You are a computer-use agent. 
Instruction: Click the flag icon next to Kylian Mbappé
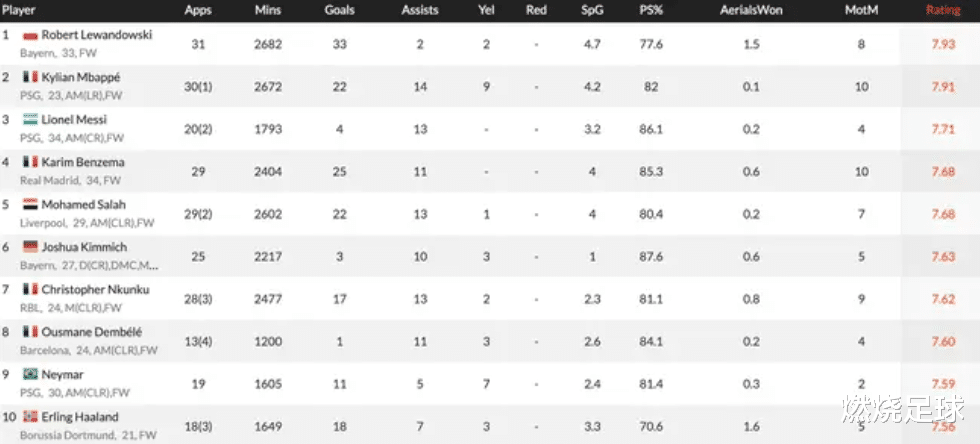(x=31, y=78)
